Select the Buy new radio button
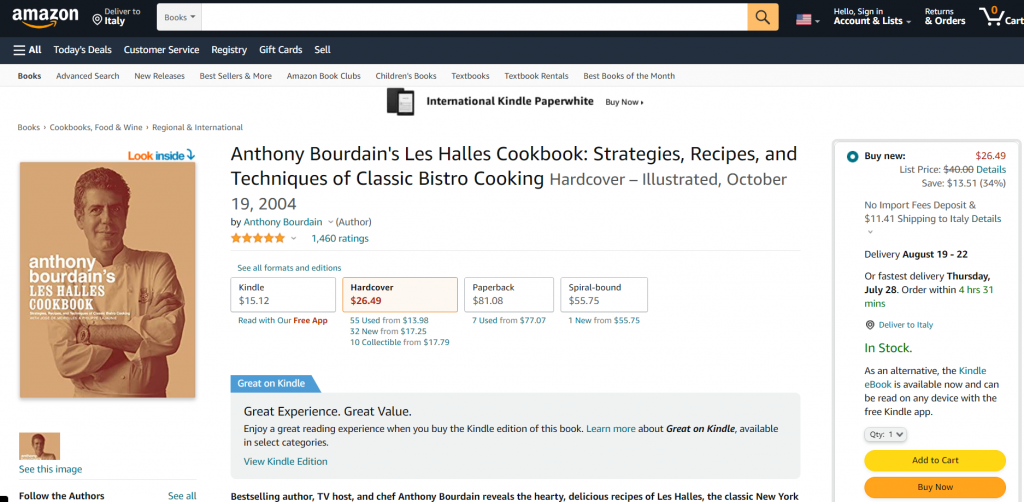 (852, 157)
